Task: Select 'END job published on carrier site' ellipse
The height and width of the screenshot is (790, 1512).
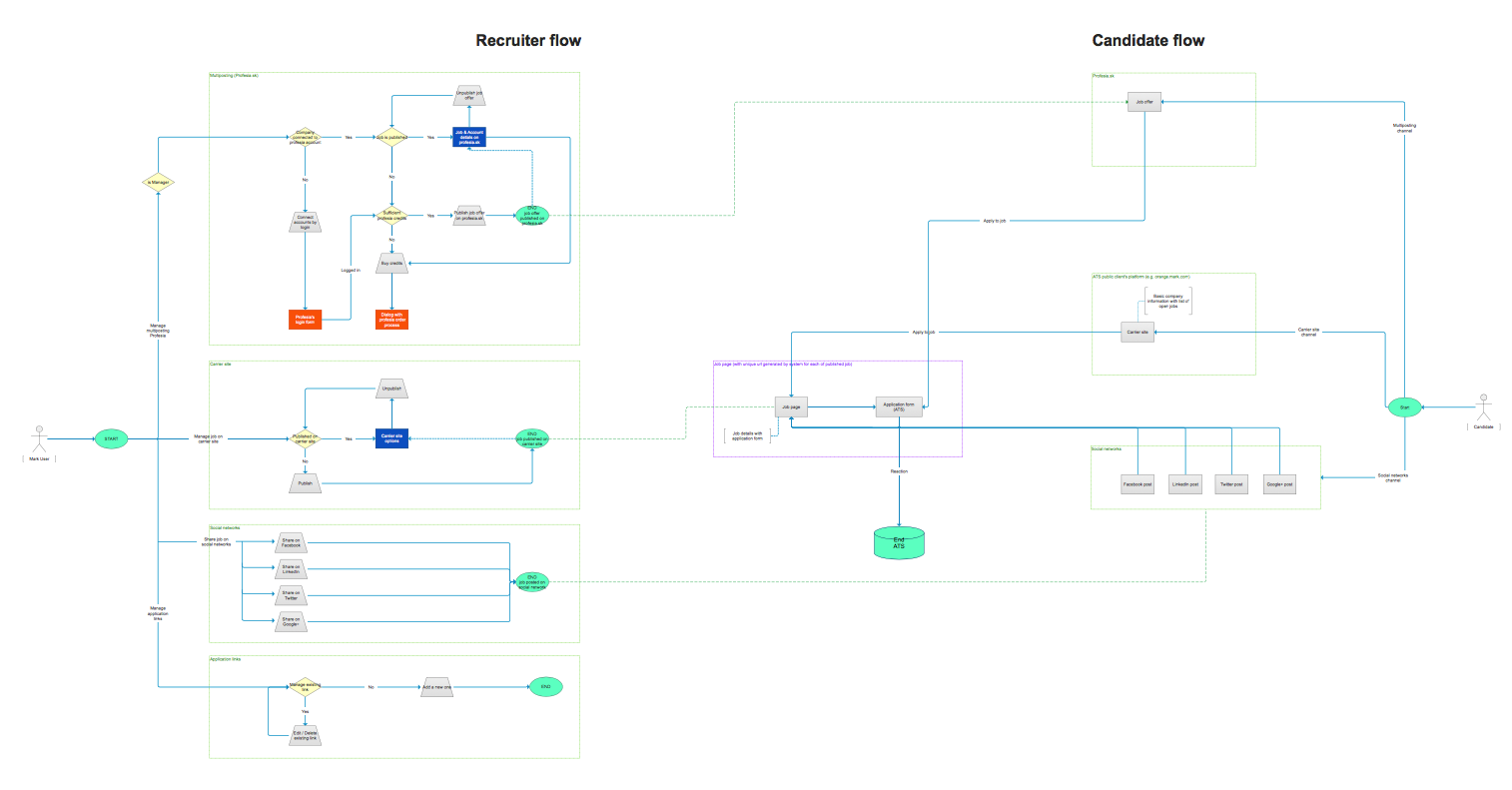Action: click(532, 438)
